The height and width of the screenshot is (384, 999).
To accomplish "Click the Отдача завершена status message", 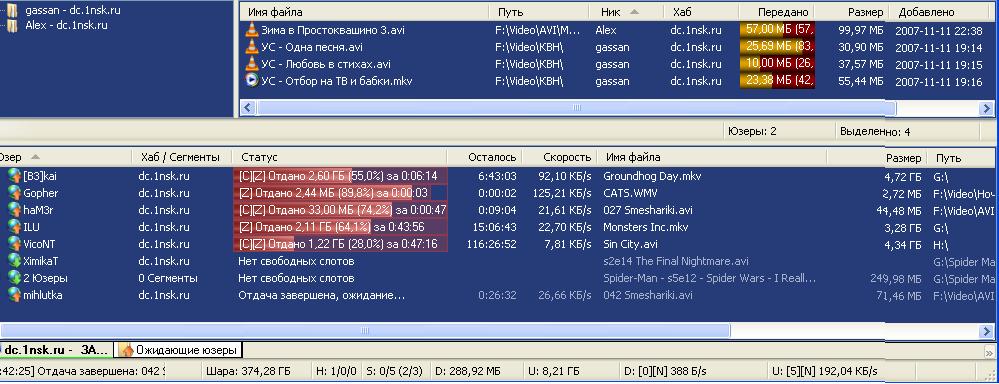I will click(82, 371).
